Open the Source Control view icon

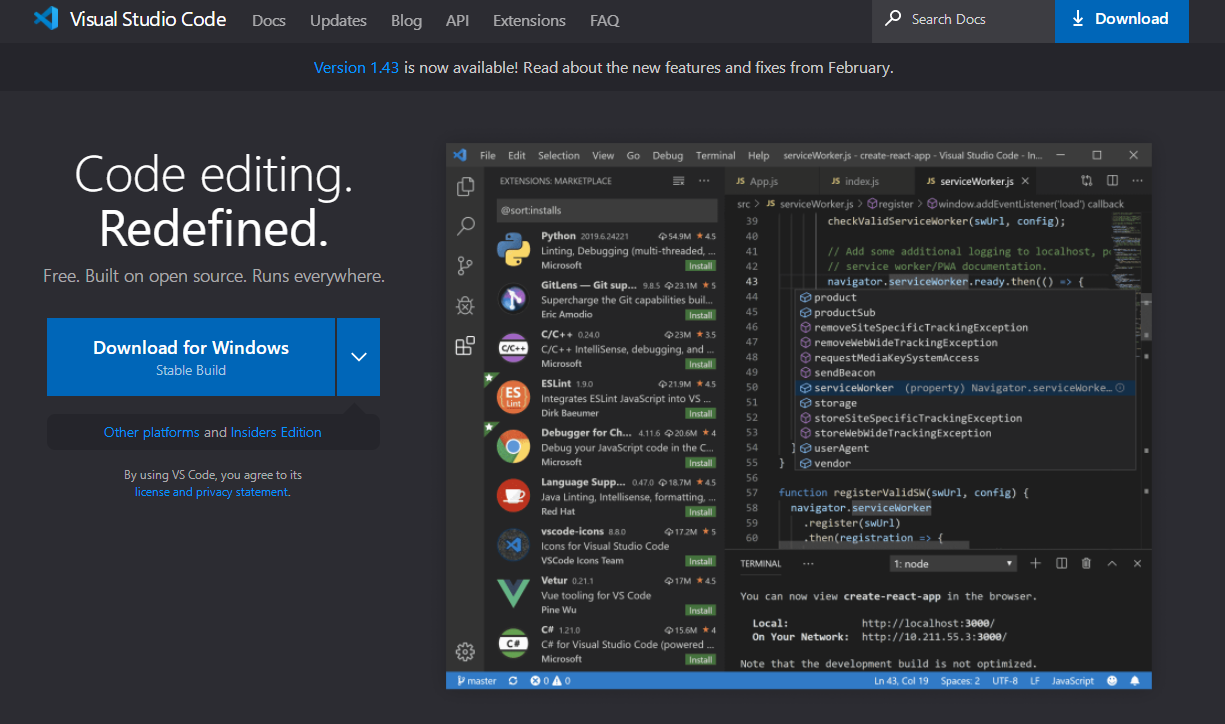point(465,266)
